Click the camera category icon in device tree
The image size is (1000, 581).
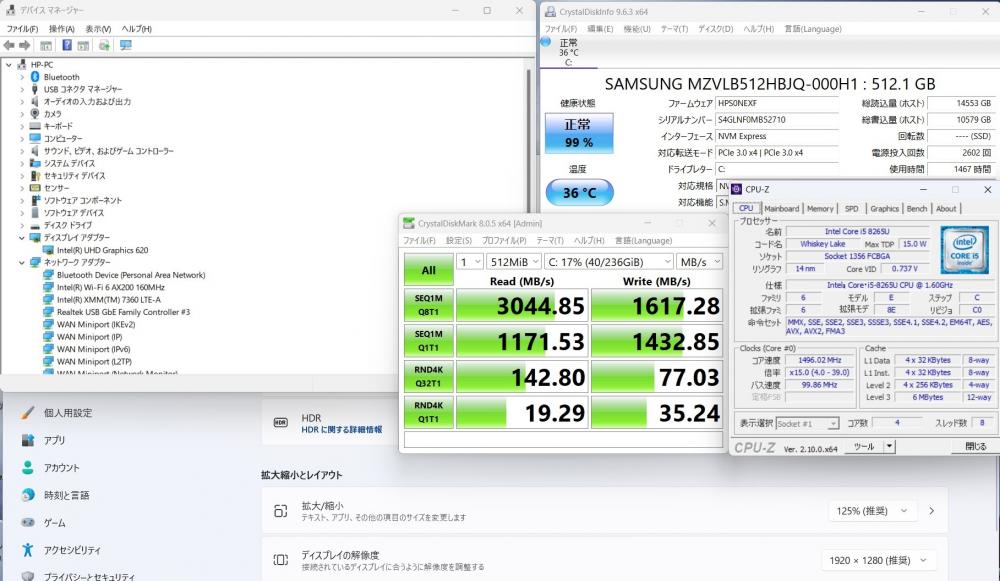coord(35,114)
